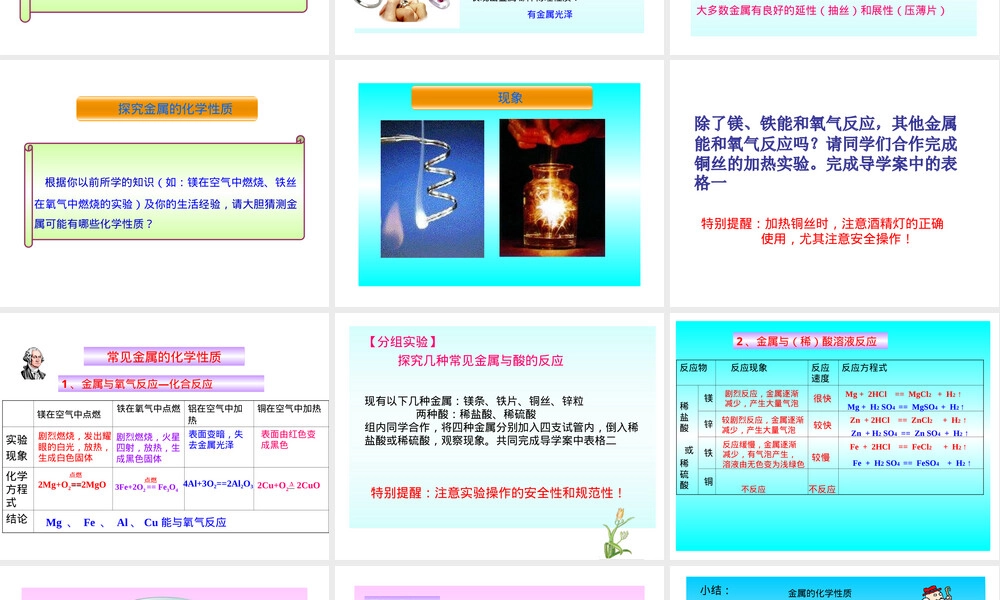The width and height of the screenshot is (1000, 600).
Task: Select the green scroll text starting 根据你以前所学的知识
Action: [x=165, y=203]
